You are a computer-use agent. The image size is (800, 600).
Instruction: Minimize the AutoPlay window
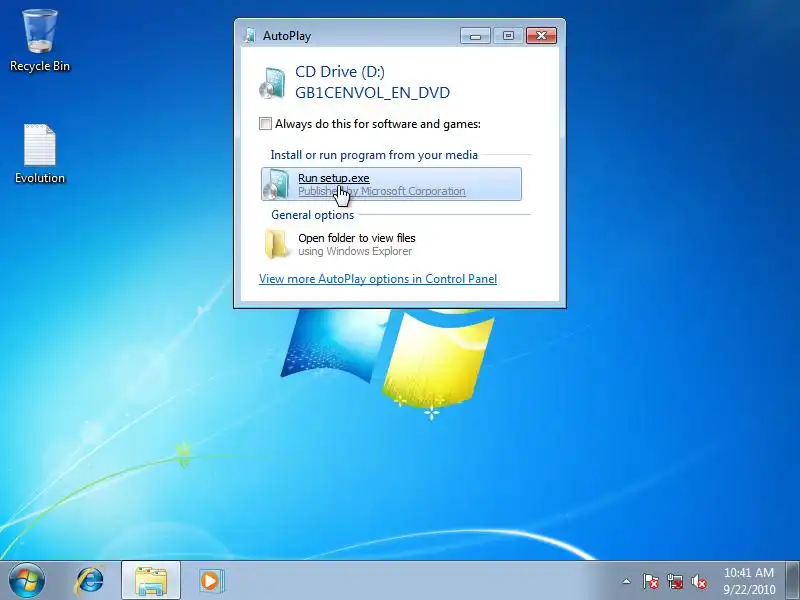[475, 36]
